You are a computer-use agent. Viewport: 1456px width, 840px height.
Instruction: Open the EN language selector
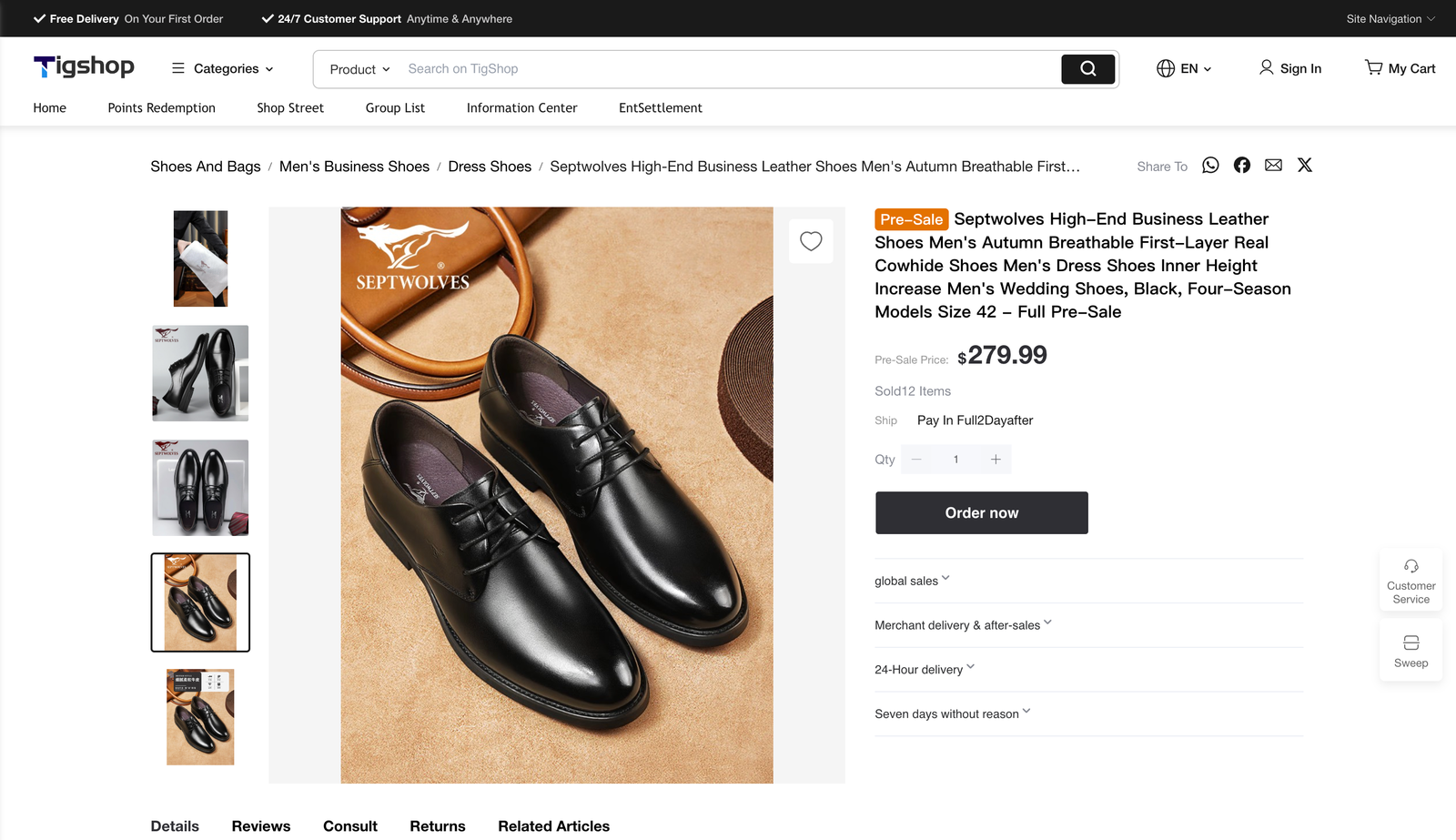point(1184,68)
